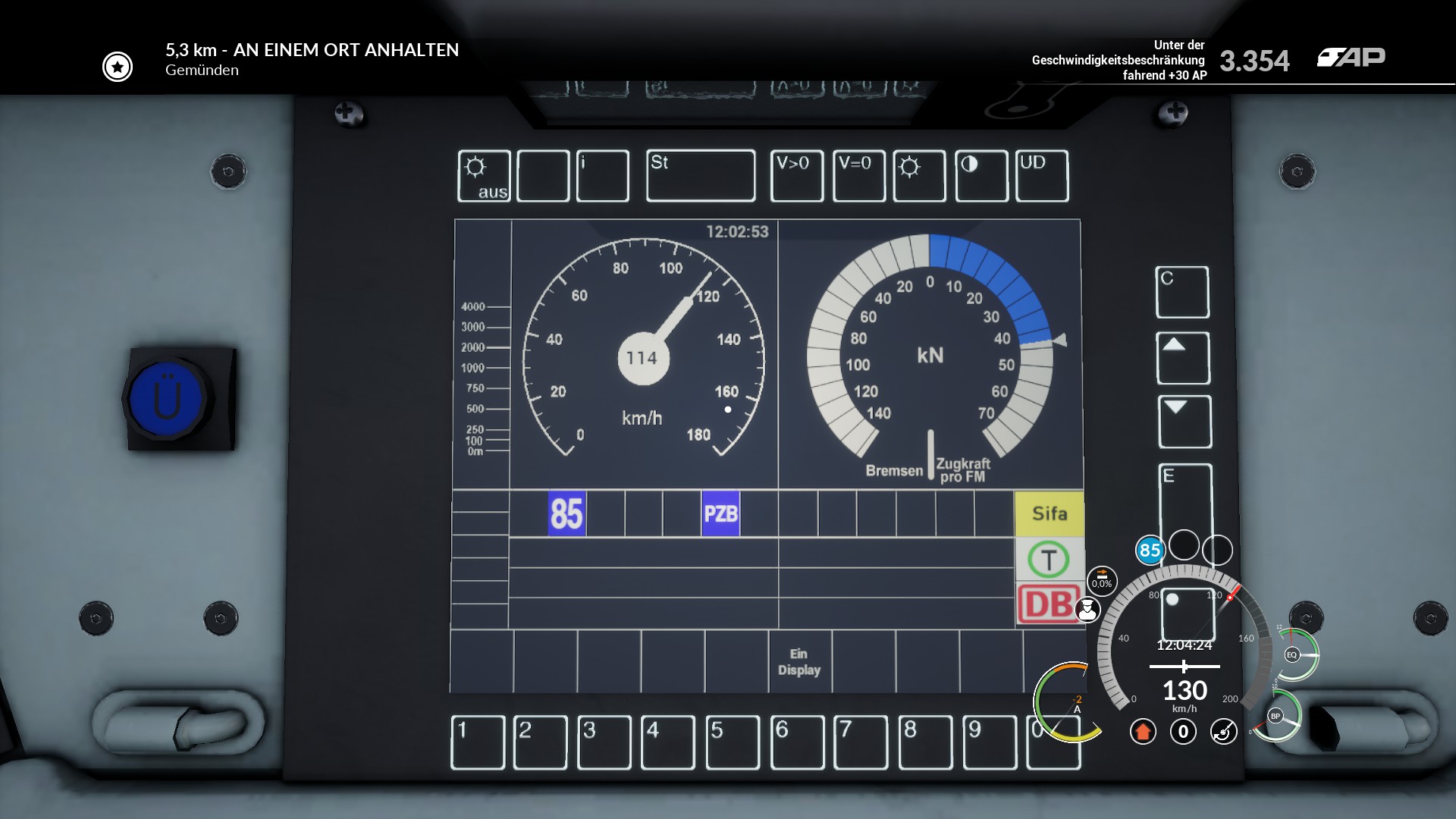
Task: Toggle the UD key on display
Action: 1042,176
